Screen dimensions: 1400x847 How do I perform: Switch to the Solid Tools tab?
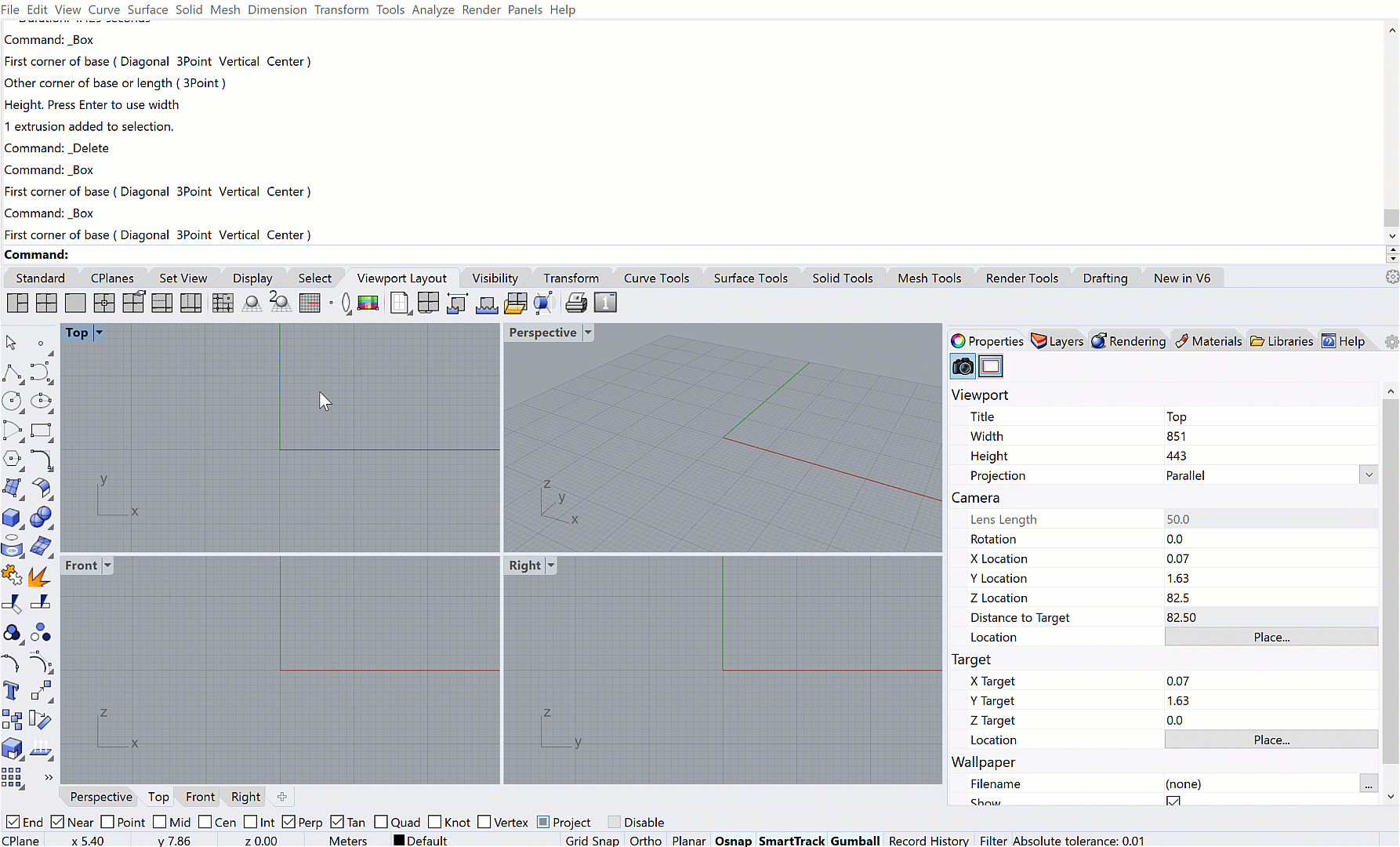[843, 278]
